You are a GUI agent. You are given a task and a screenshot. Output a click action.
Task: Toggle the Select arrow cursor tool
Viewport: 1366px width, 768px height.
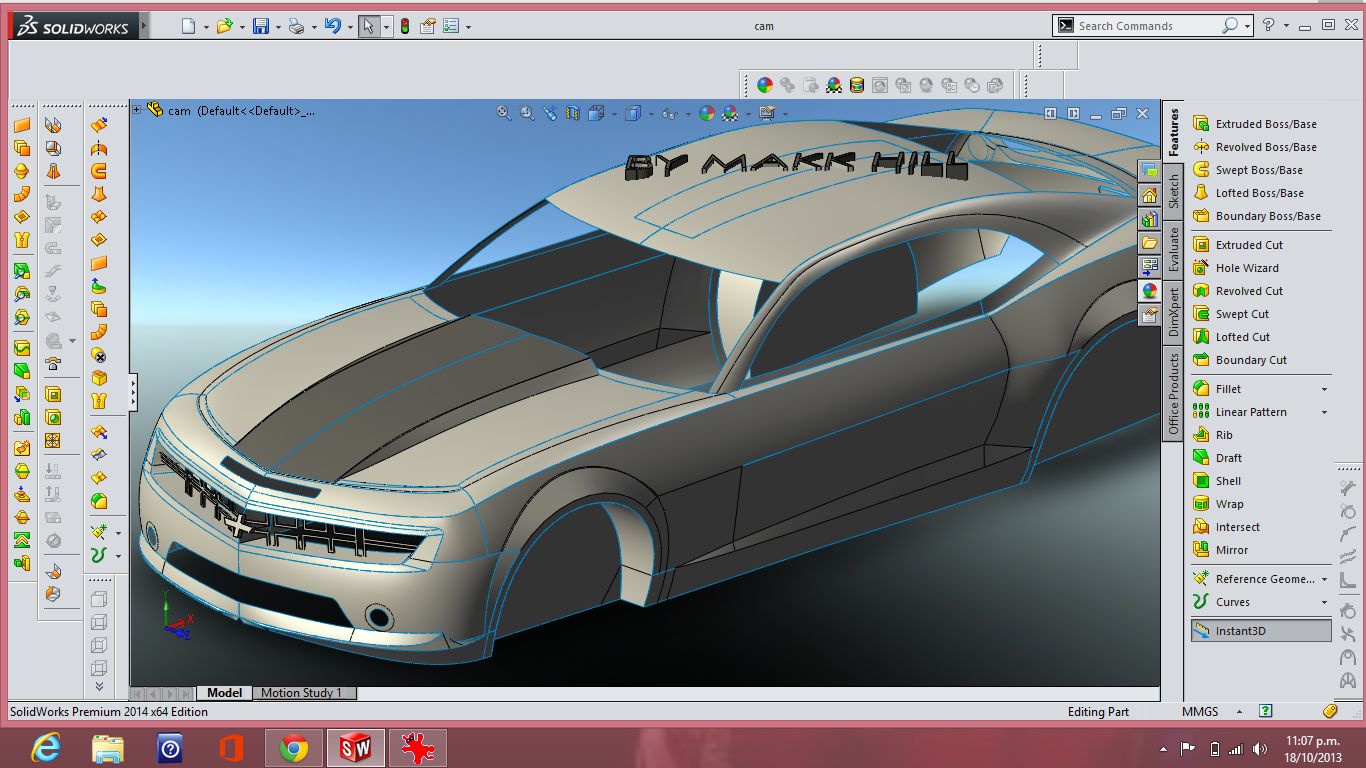[369, 27]
